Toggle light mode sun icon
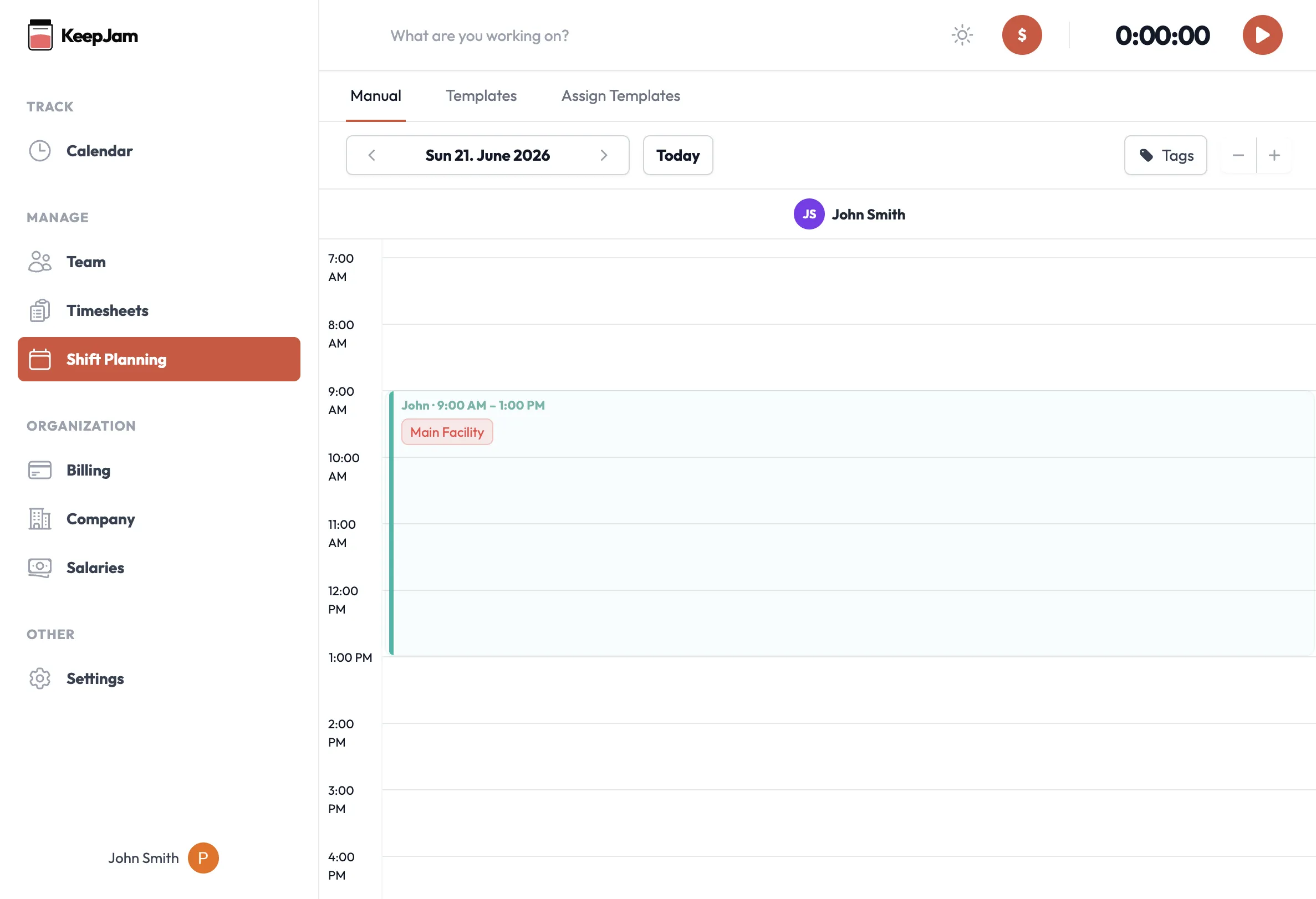Viewport: 1316px width, 899px height. point(962,35)
